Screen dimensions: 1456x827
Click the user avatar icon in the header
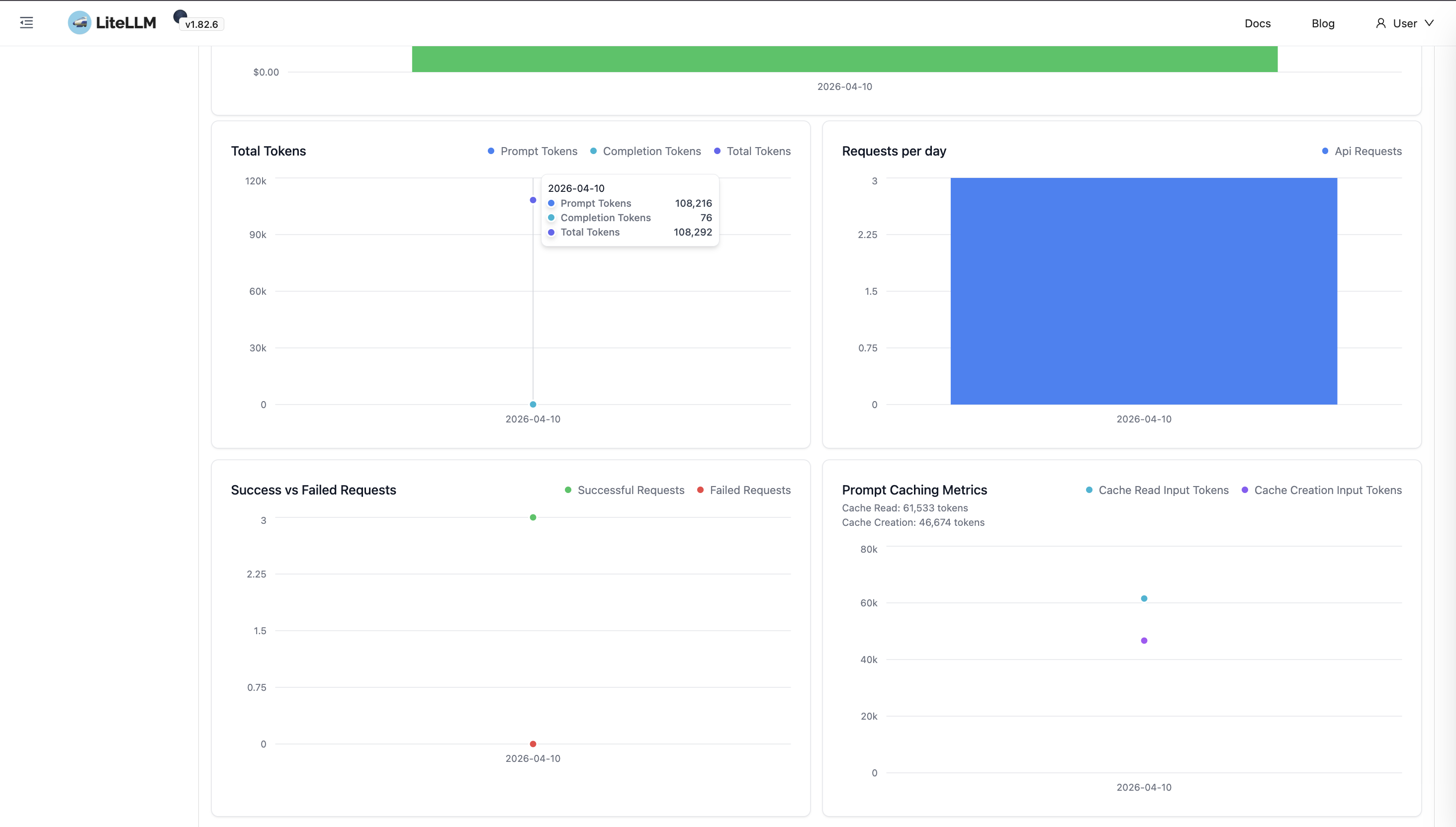tap(1381, 23)
